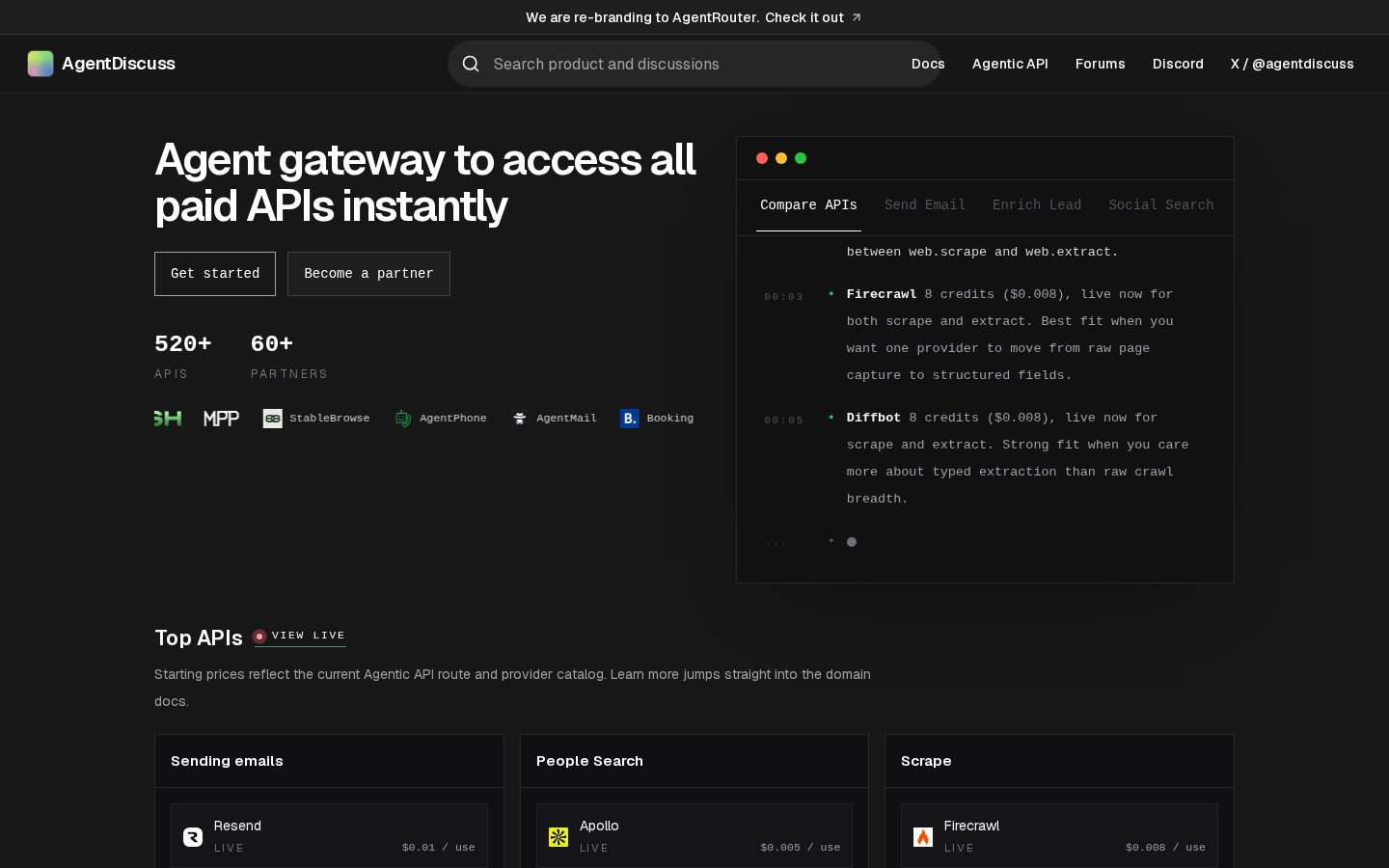Click the AgentPhone partner icon

pos(403,419)
